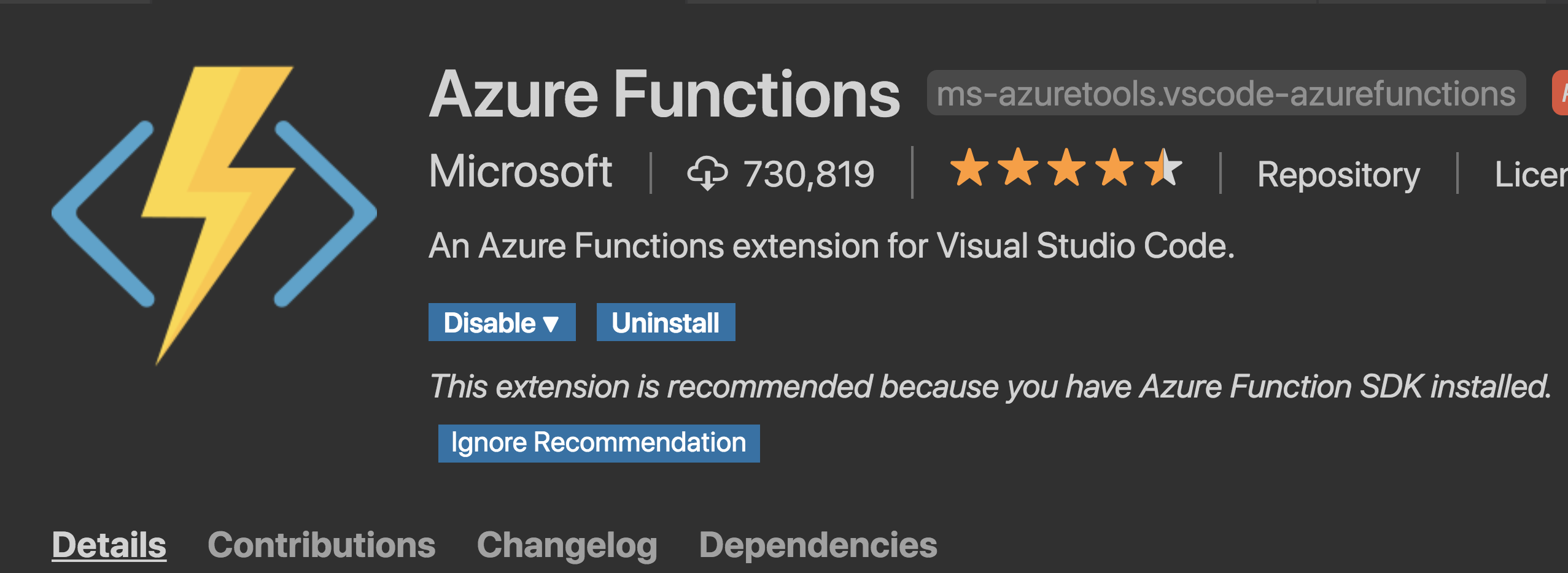
Task: Click the italic recommendation reason text
Action: click(990, 386)
